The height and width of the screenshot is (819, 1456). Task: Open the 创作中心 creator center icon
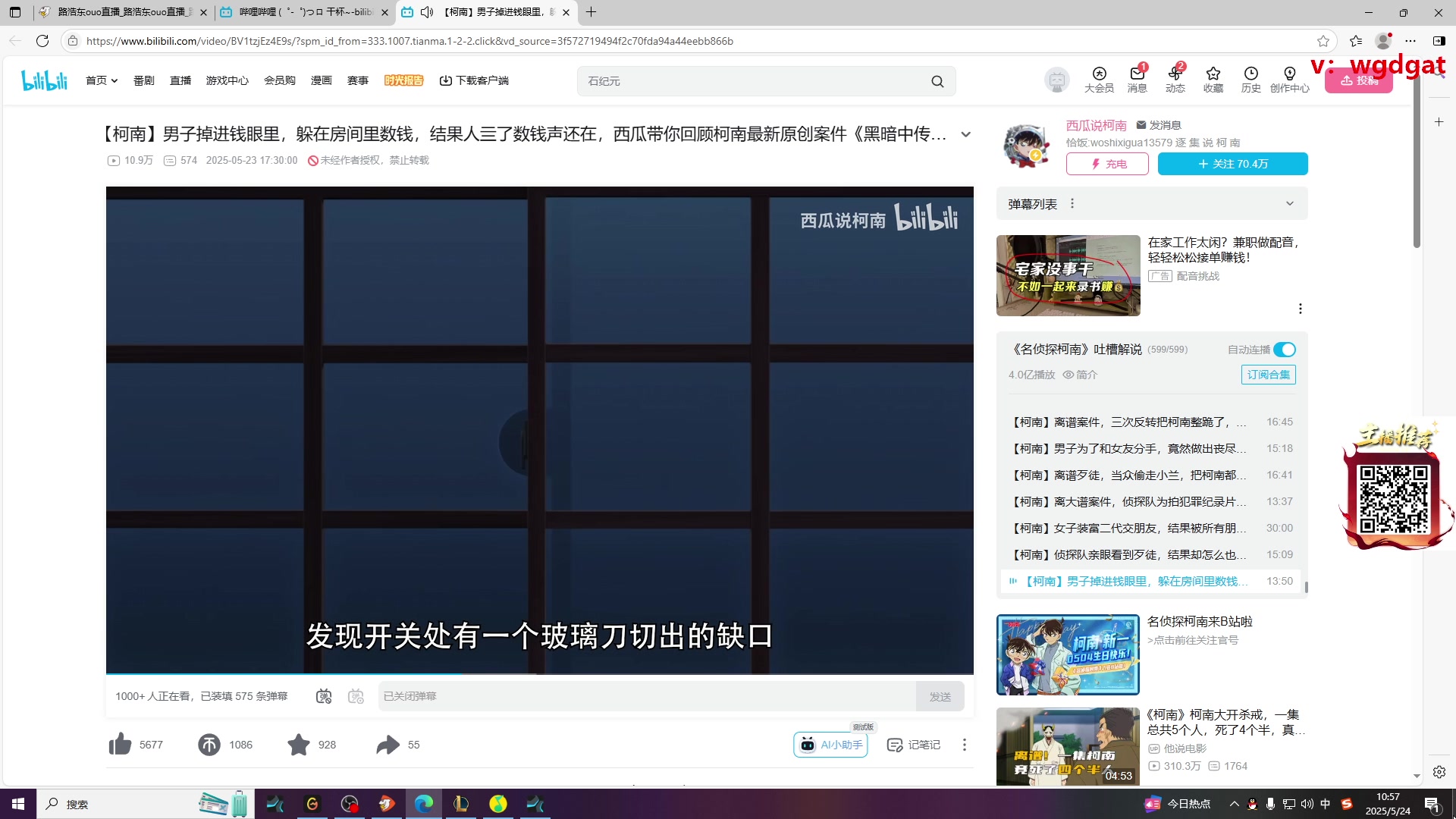[1289, 80]
